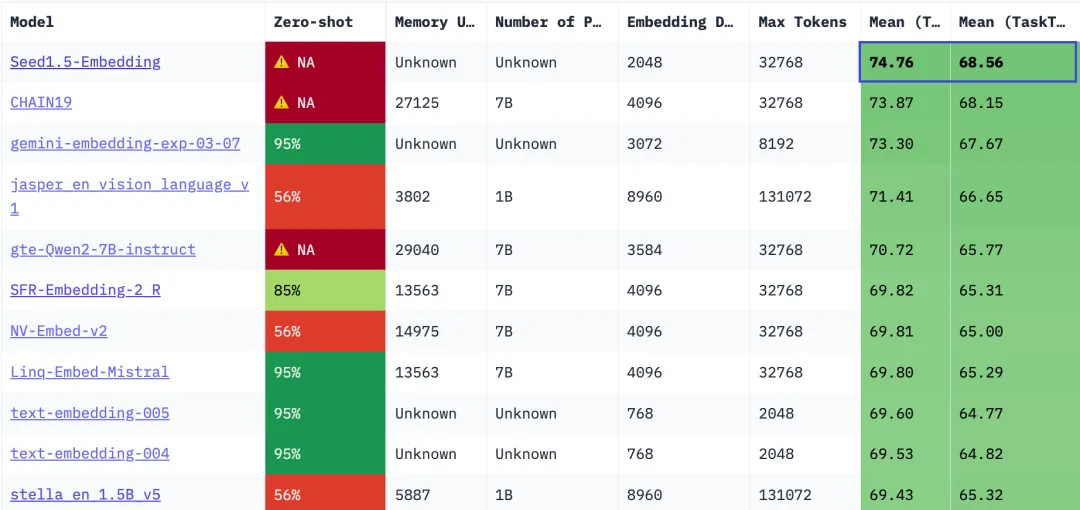Screen dimensions: 1080x510
Task: Open the jasper_en_vision_language_v1 link
Action: click(x=129, y=196)
